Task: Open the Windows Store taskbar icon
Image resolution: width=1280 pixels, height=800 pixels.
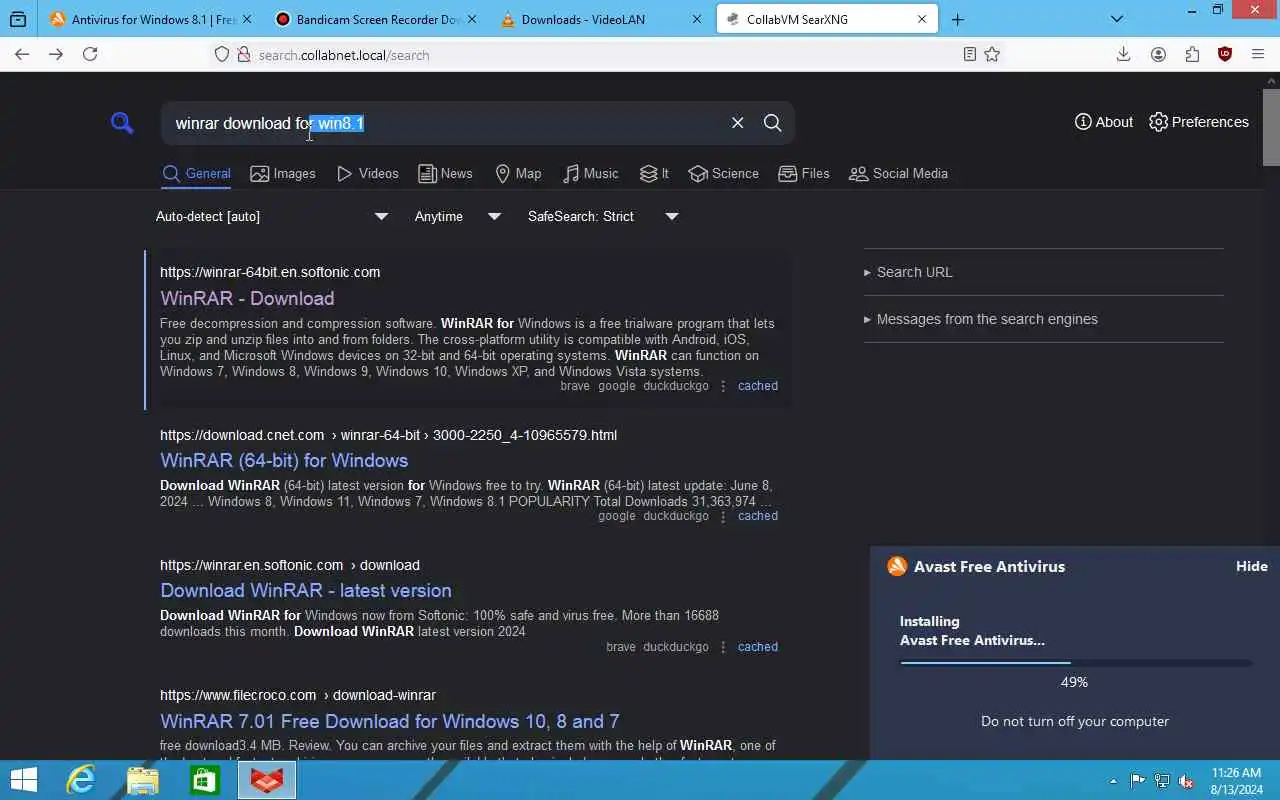Action: [205, 780]
